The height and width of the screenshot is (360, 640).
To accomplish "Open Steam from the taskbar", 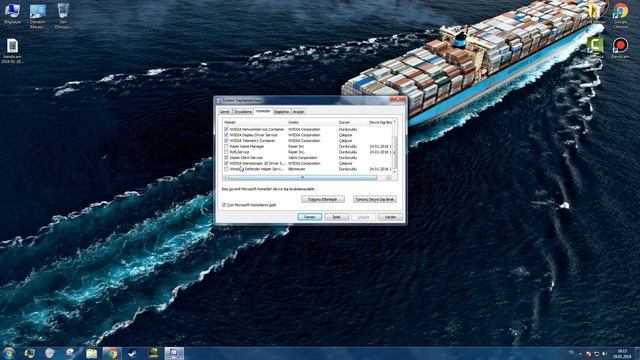I will click(132, 353).
